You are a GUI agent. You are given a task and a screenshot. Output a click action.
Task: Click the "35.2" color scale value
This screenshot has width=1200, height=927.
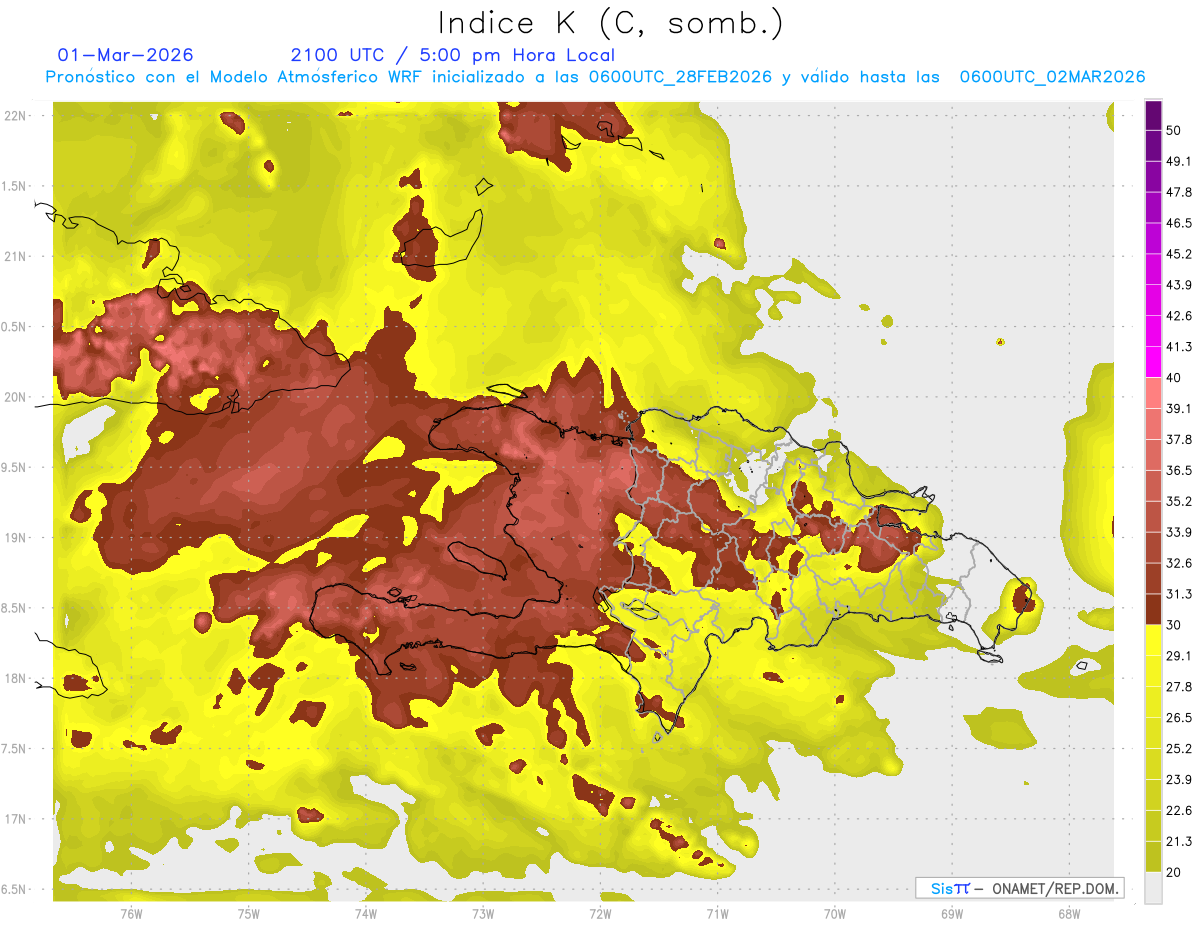pyautogui.click(x=1179, y=501)
